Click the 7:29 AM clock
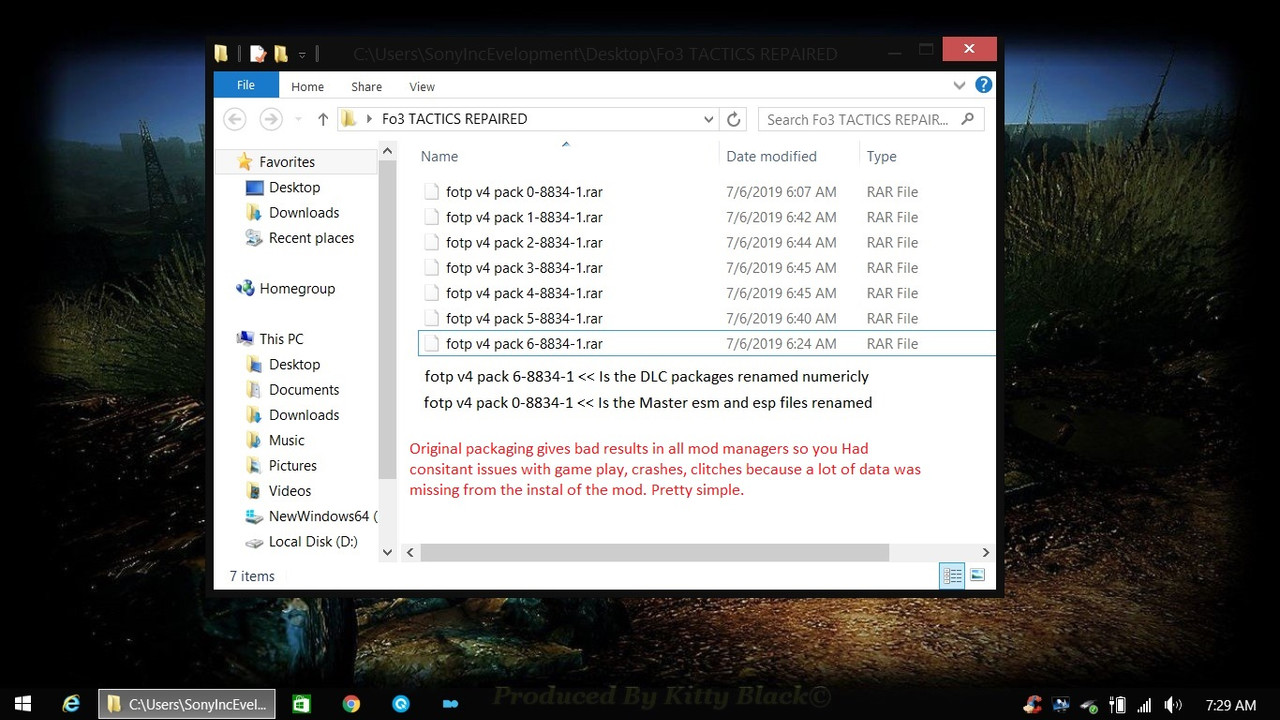Screen dimensions: 1280x720 pos(1231,705)
